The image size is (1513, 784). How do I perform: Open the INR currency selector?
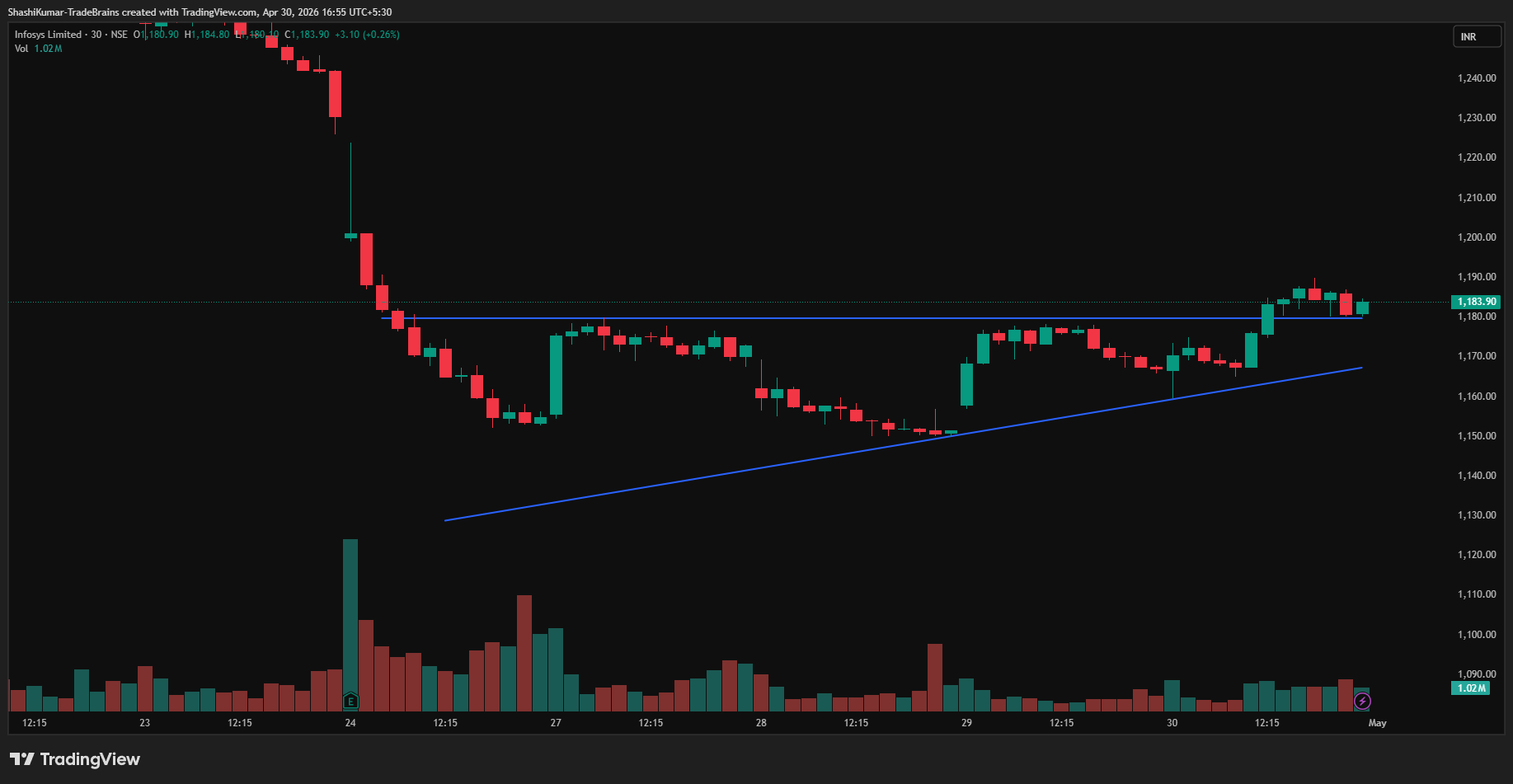tap(1477, 37)
